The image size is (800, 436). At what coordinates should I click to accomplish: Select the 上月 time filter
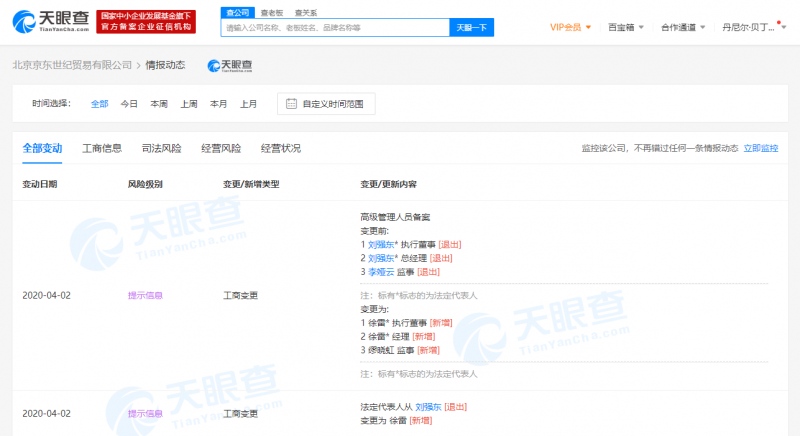click(x=248, y=103)
